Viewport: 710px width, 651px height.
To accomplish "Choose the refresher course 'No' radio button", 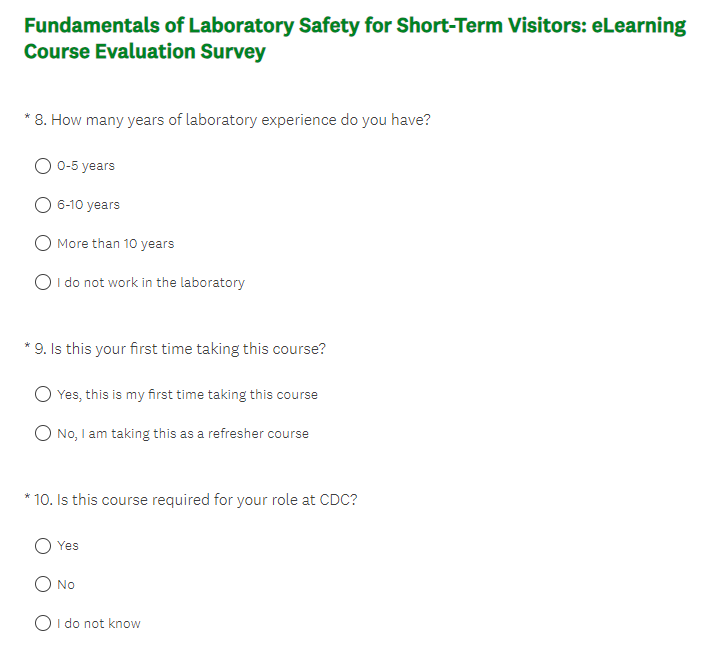I will coord(43,433).
